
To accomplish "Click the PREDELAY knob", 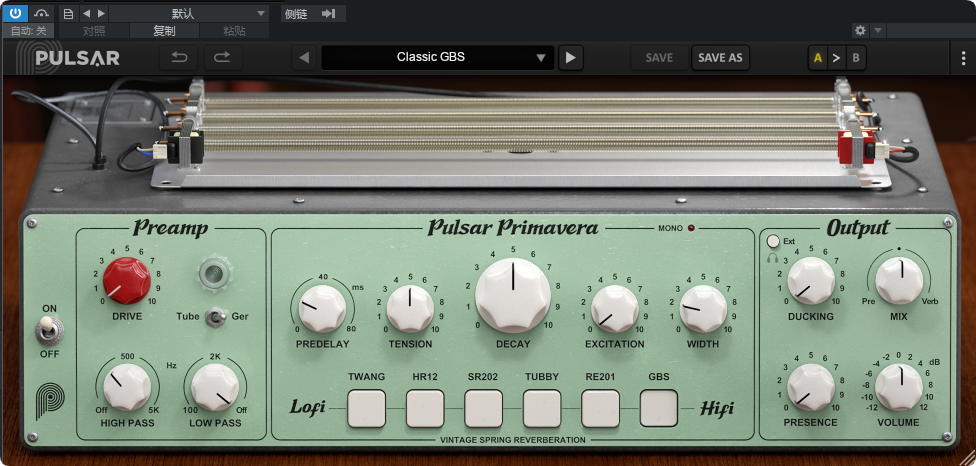I will click(x=322, y=309).
